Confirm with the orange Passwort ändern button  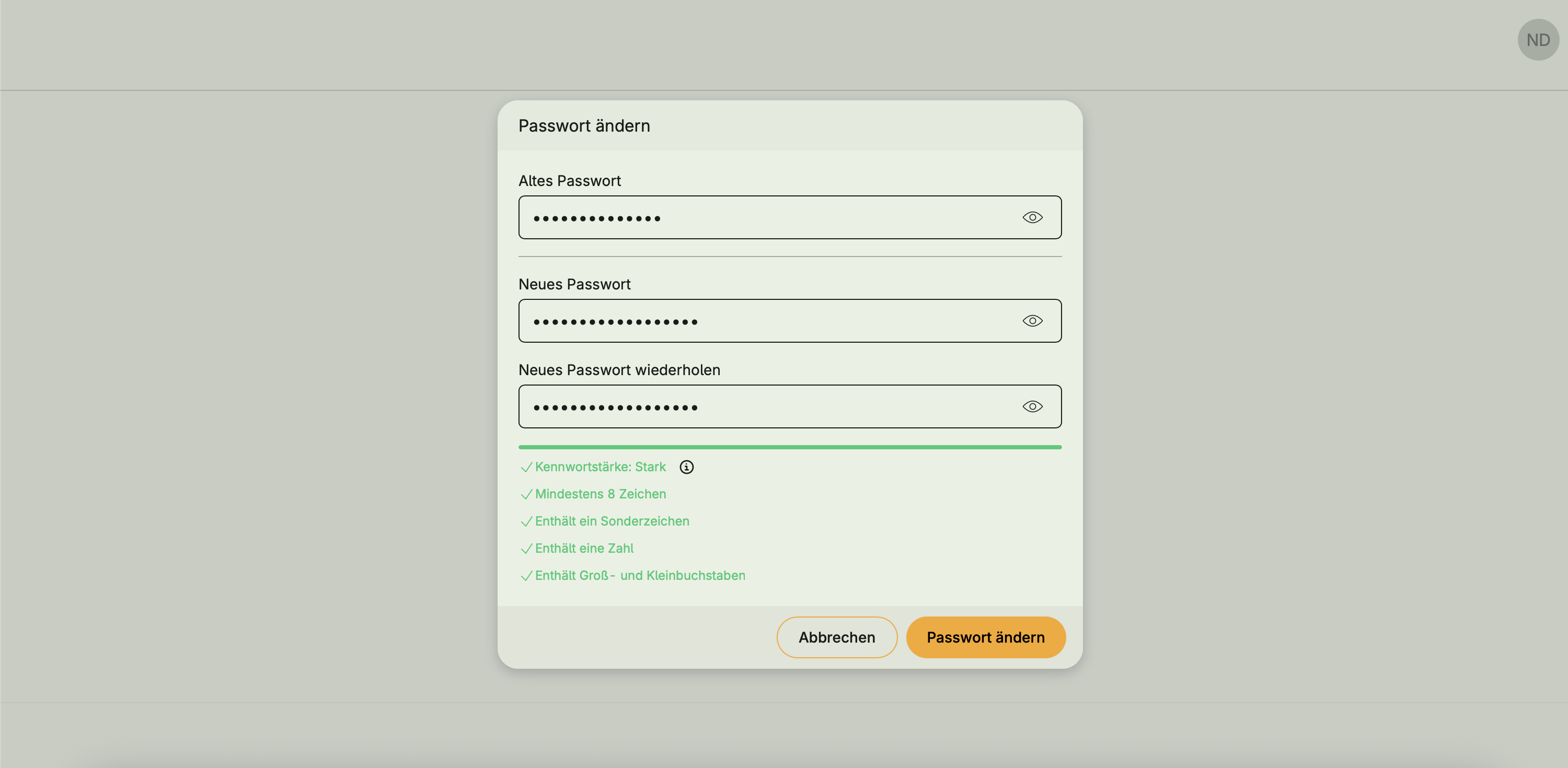(985, 637)
